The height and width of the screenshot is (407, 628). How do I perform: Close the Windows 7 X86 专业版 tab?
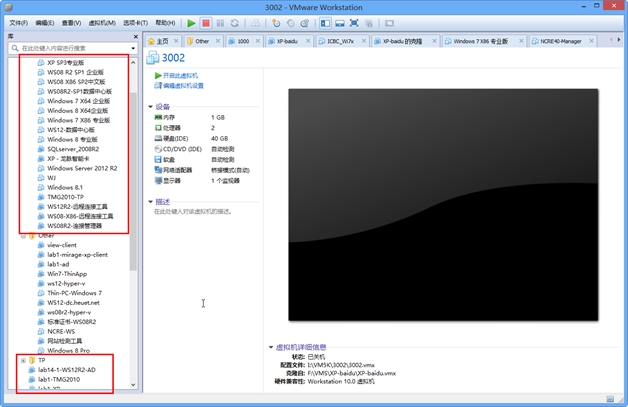click(521, 41)
